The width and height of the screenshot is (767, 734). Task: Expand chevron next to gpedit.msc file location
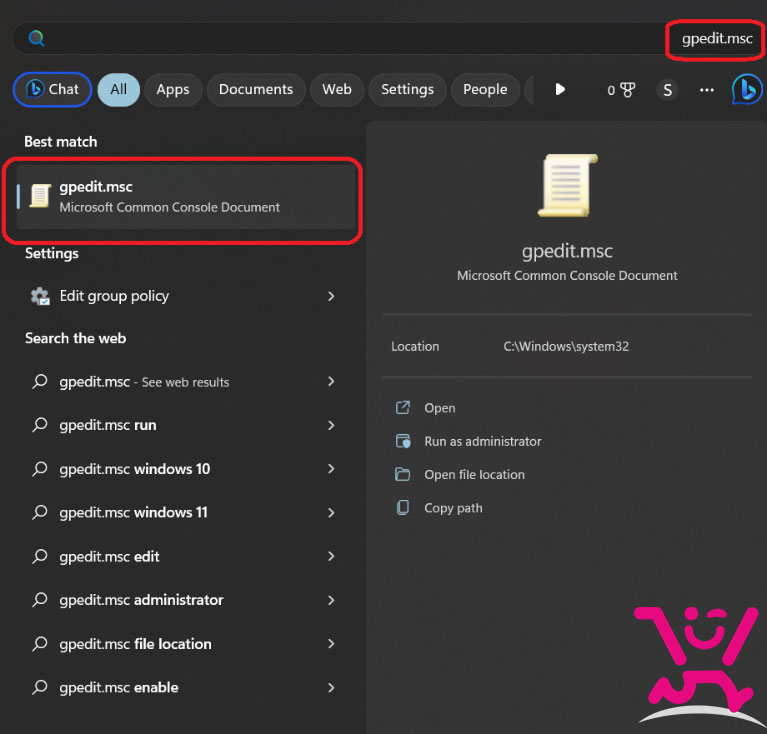[331, 644]
